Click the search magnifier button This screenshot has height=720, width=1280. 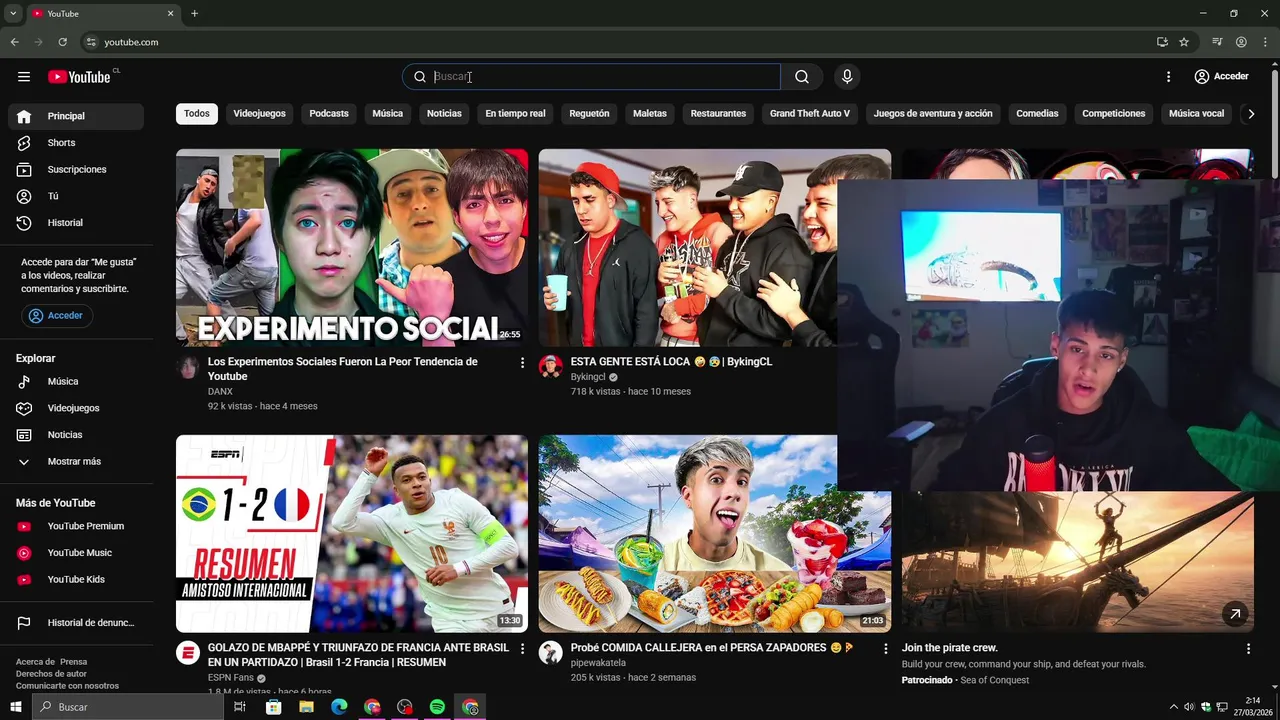coord(802,77)
